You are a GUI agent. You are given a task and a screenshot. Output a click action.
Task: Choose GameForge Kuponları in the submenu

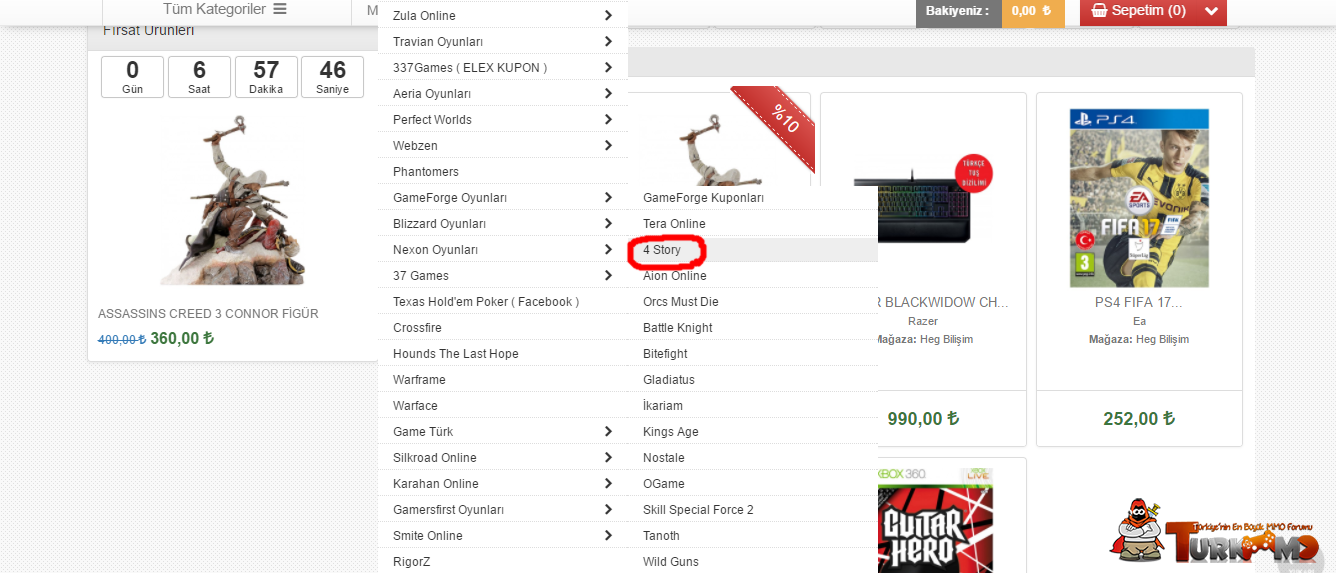coord(753,197)
